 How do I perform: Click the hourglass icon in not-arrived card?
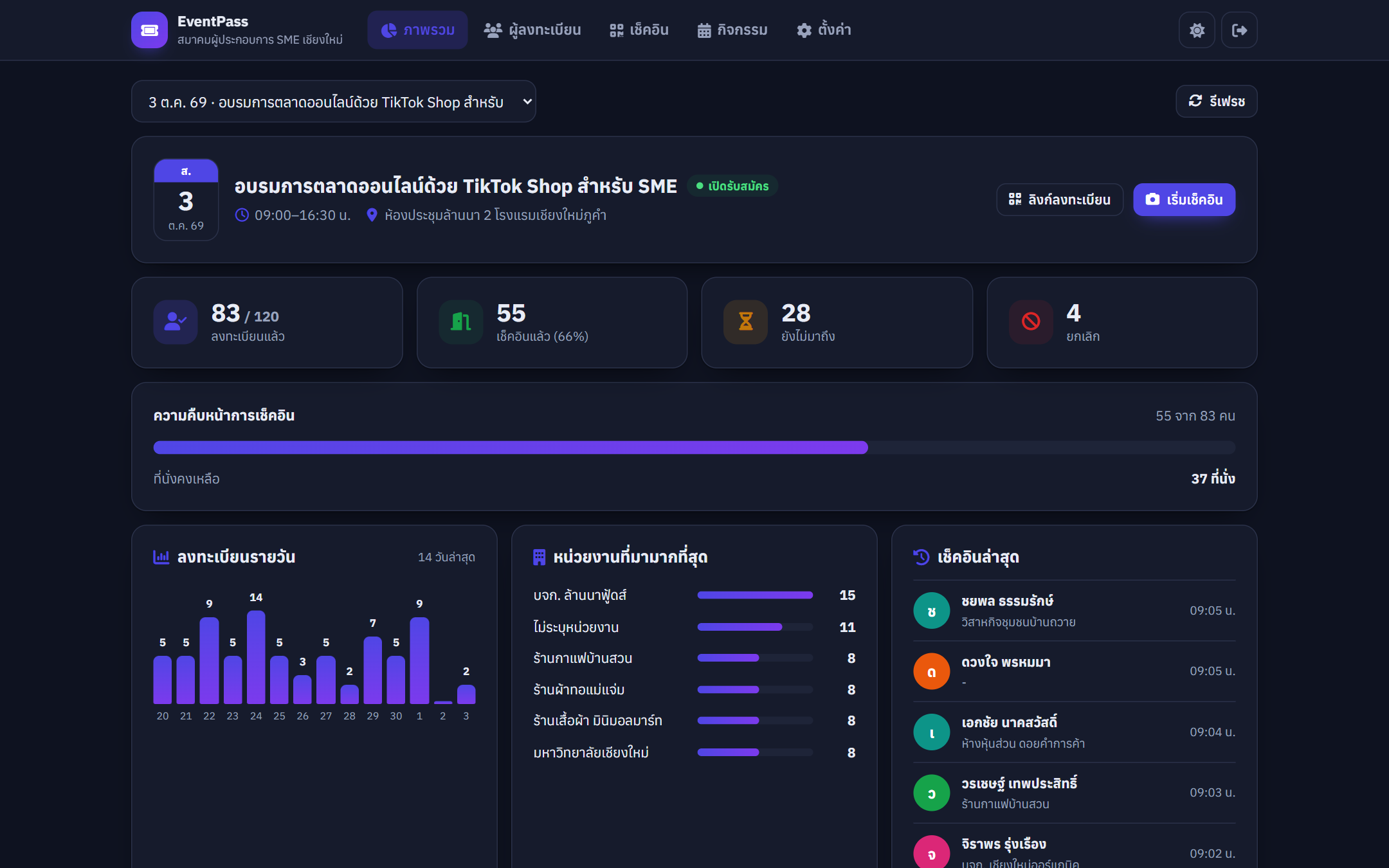point(745,321)
